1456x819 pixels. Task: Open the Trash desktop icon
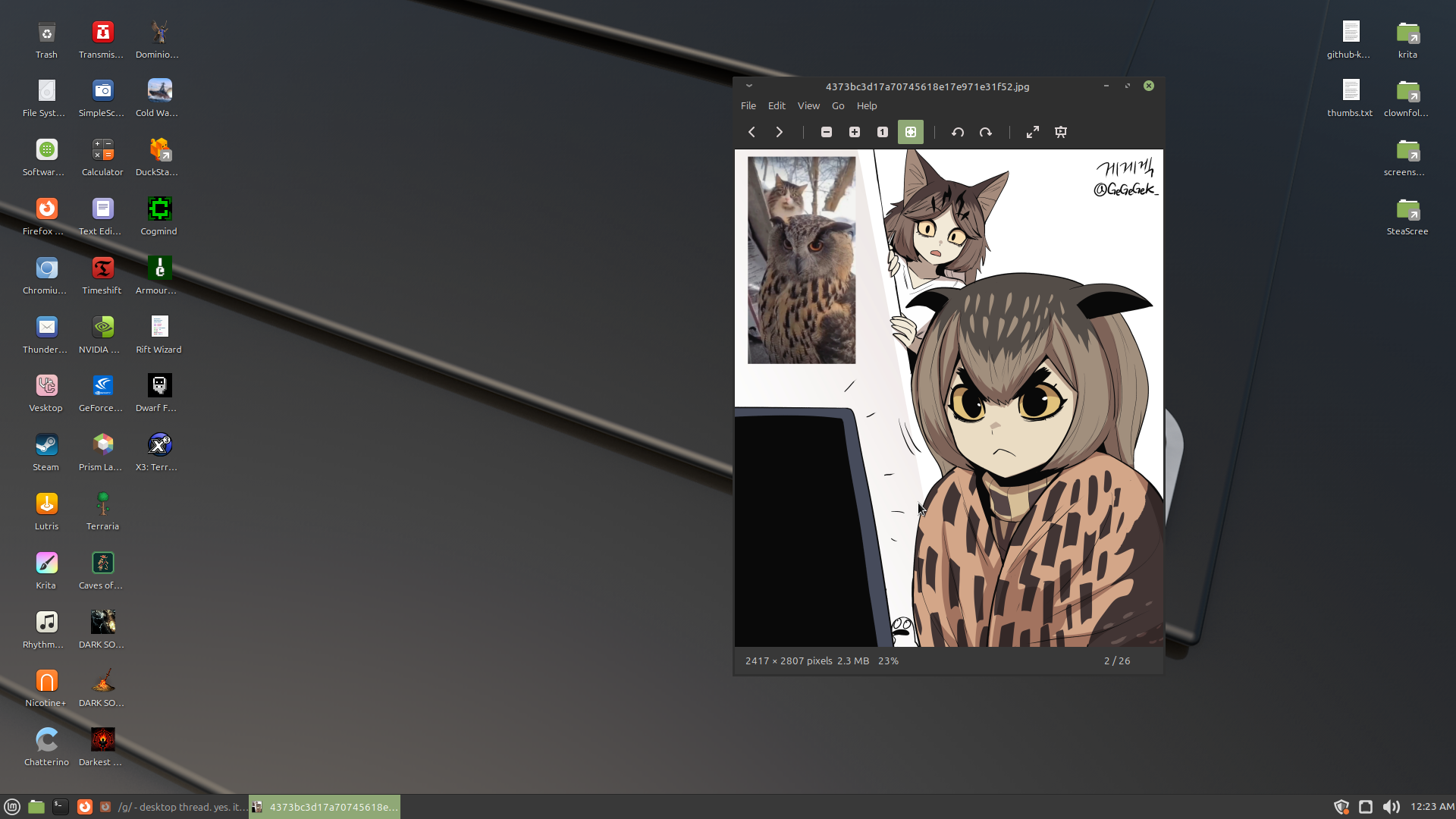point(46,40)
